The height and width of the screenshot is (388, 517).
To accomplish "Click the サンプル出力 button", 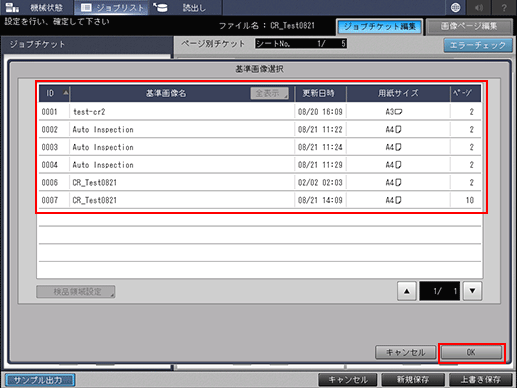I will point(40,380).
